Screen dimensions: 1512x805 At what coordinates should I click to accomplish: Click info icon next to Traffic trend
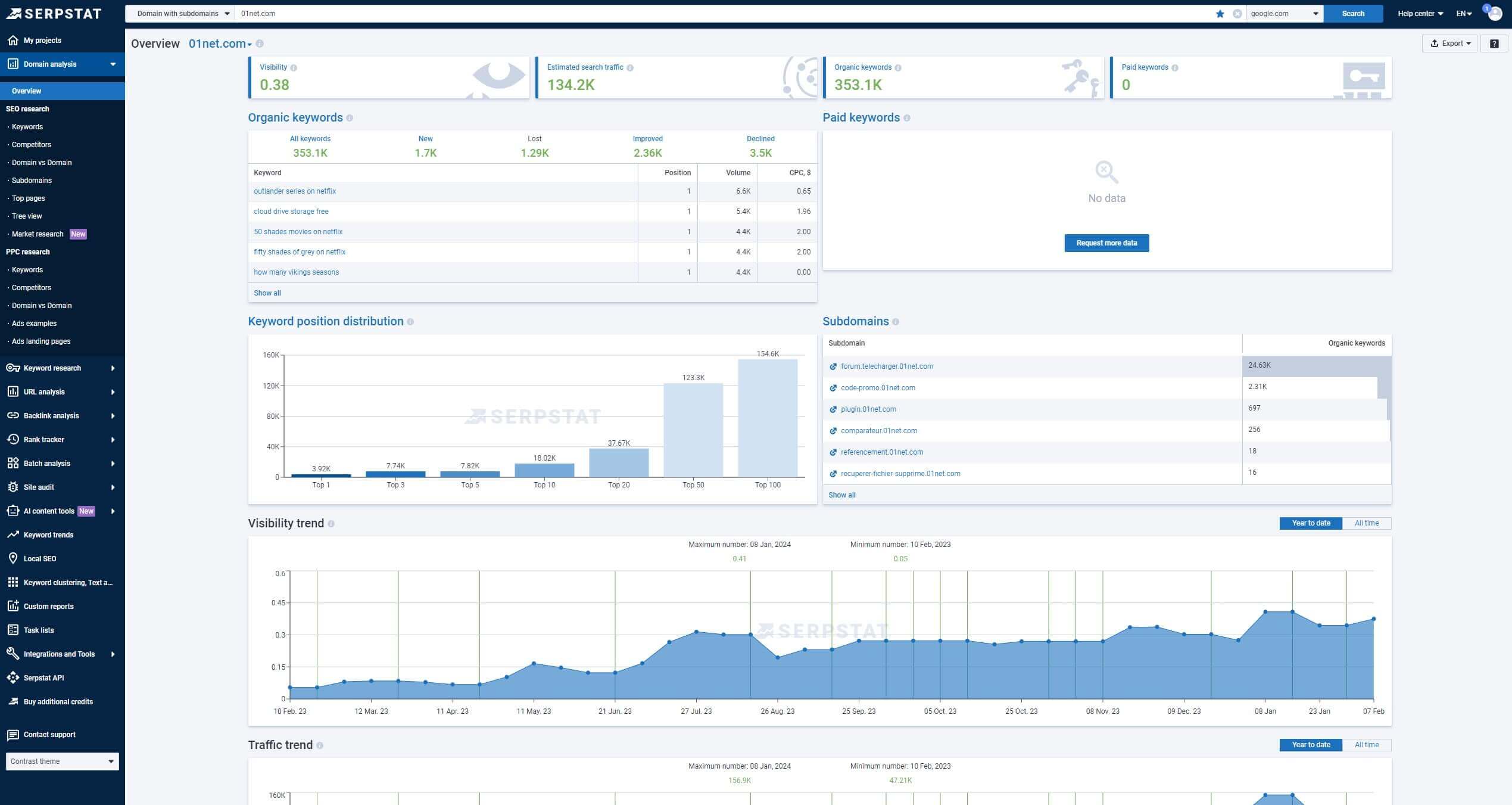[320, 745]
